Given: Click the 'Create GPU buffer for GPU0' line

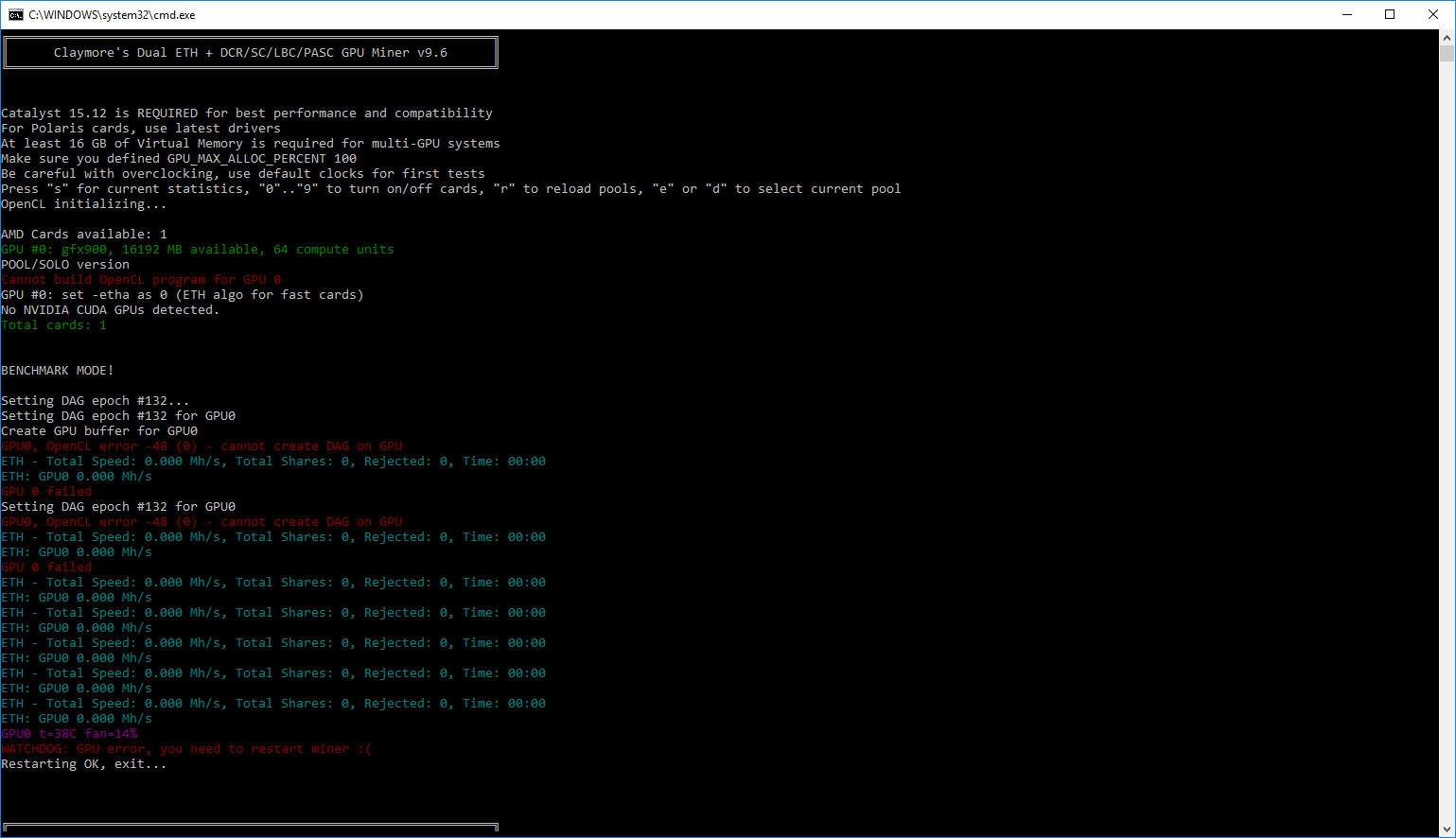Looking at the screenshot, I should (x=99, y=431).
